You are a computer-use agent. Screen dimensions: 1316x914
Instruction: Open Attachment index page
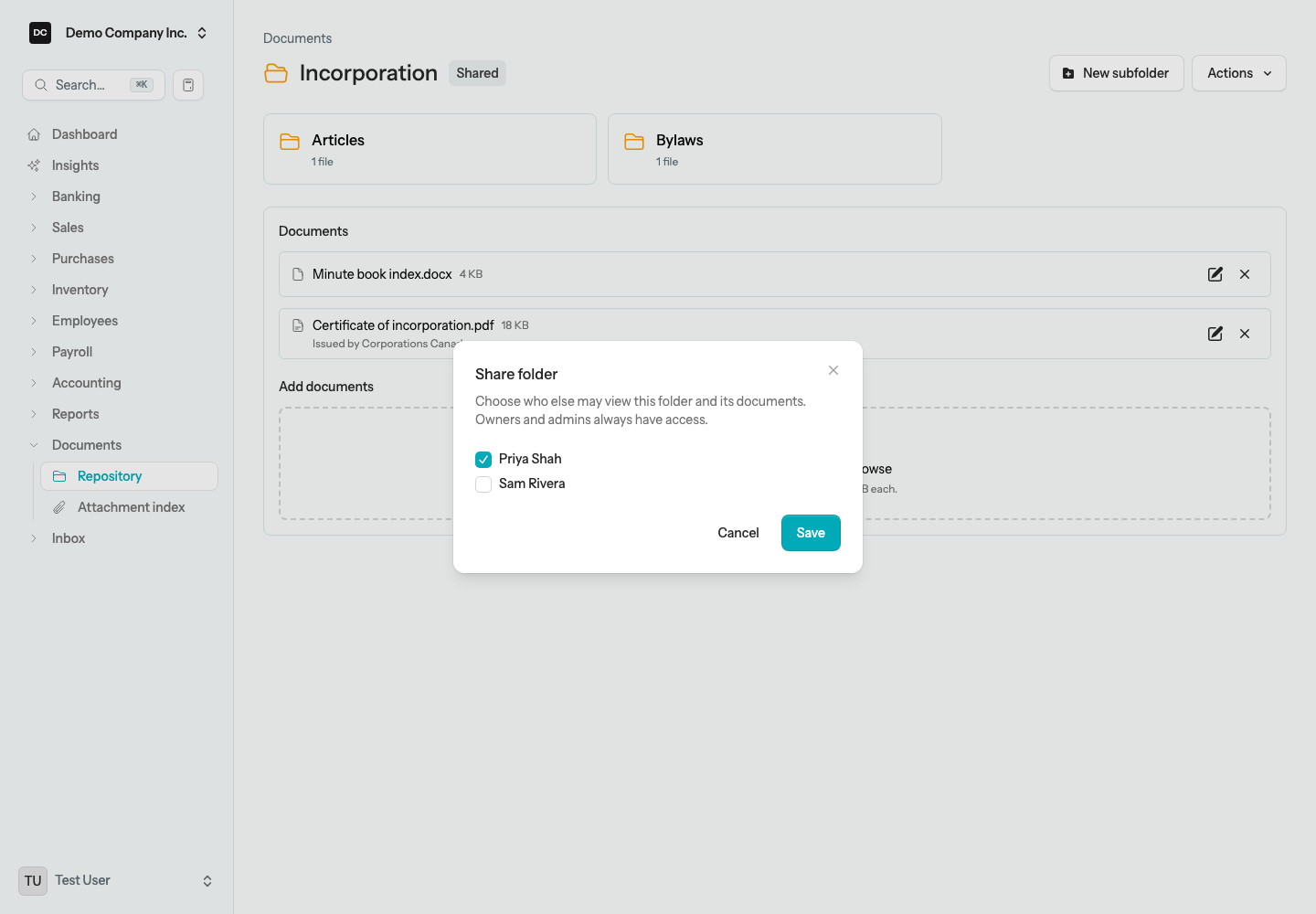129,507
